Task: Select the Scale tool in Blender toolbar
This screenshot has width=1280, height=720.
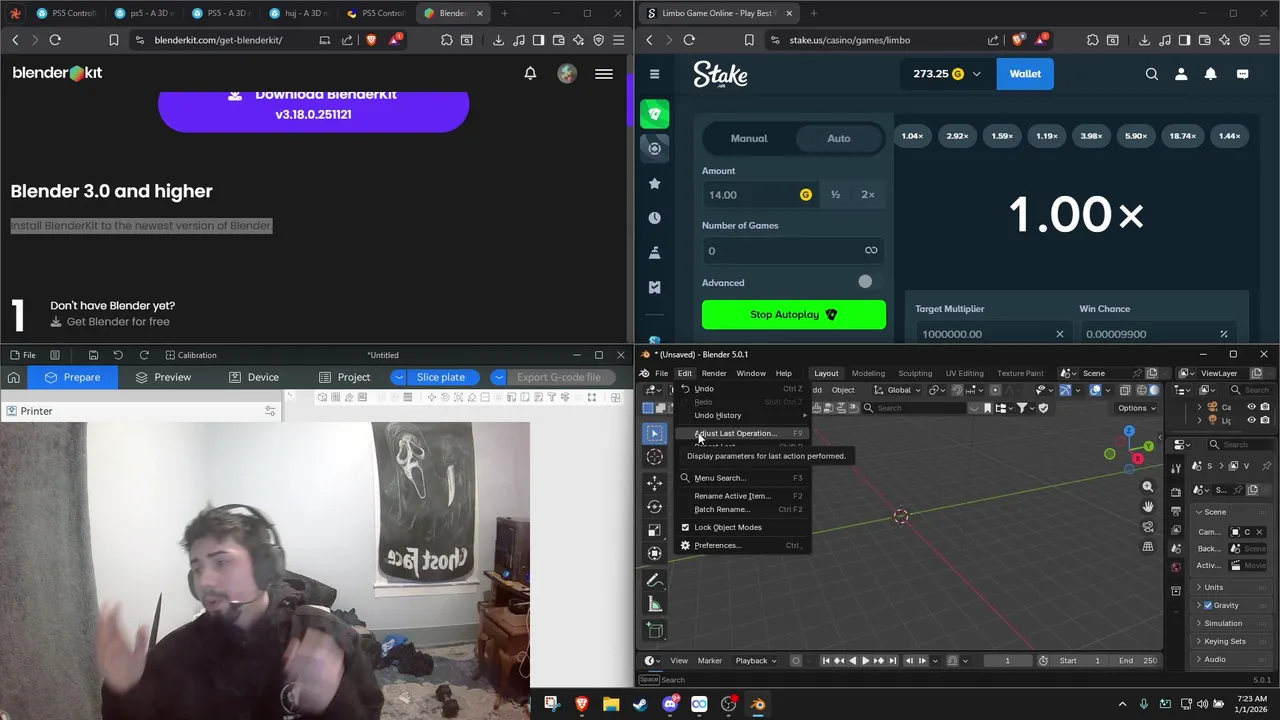Action: click(655, 530)
